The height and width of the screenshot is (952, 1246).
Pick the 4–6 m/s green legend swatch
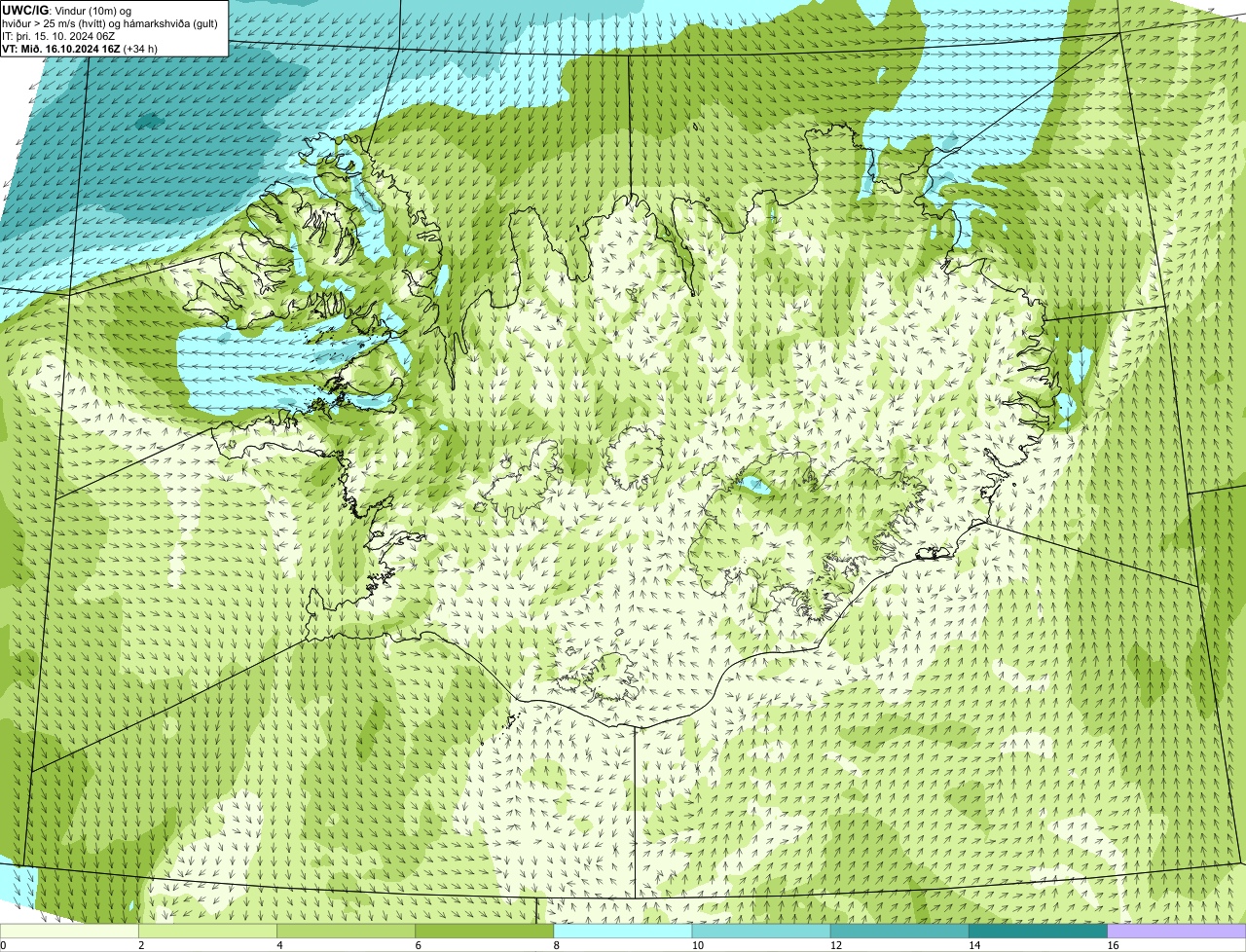point(346,931)
